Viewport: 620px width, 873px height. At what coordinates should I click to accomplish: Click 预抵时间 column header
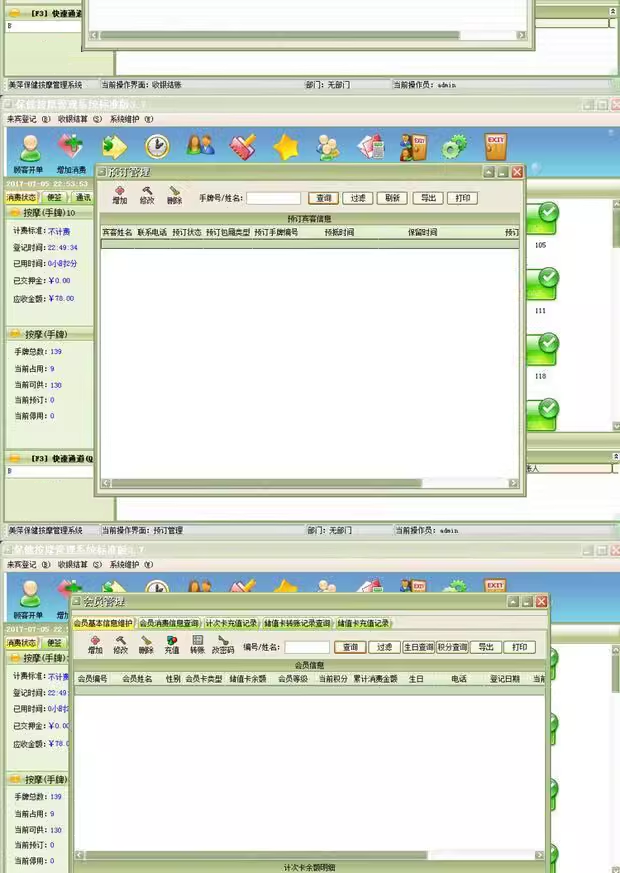(339, 232)
